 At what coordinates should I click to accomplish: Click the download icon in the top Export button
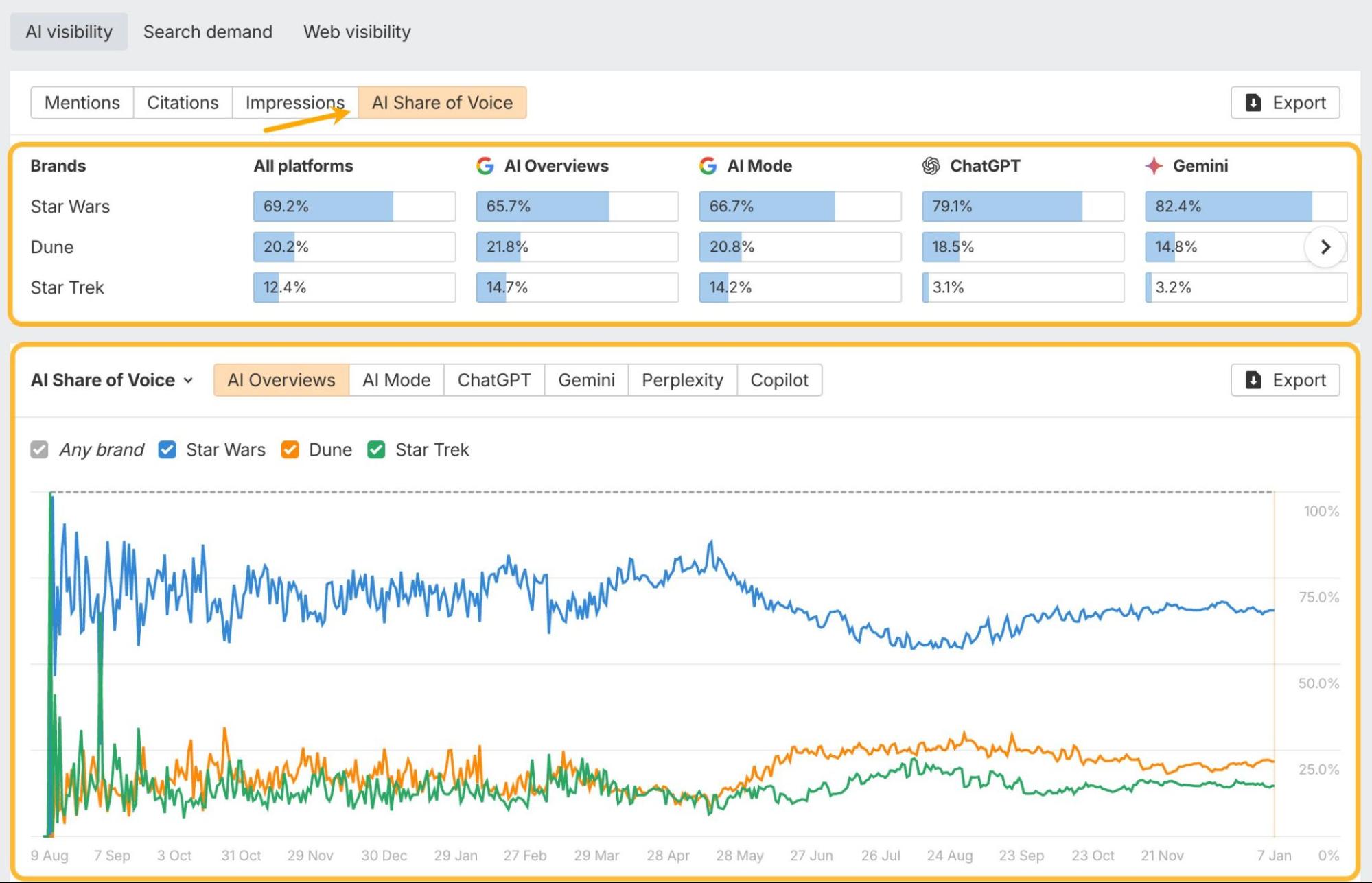click(x=1253, y=103)
